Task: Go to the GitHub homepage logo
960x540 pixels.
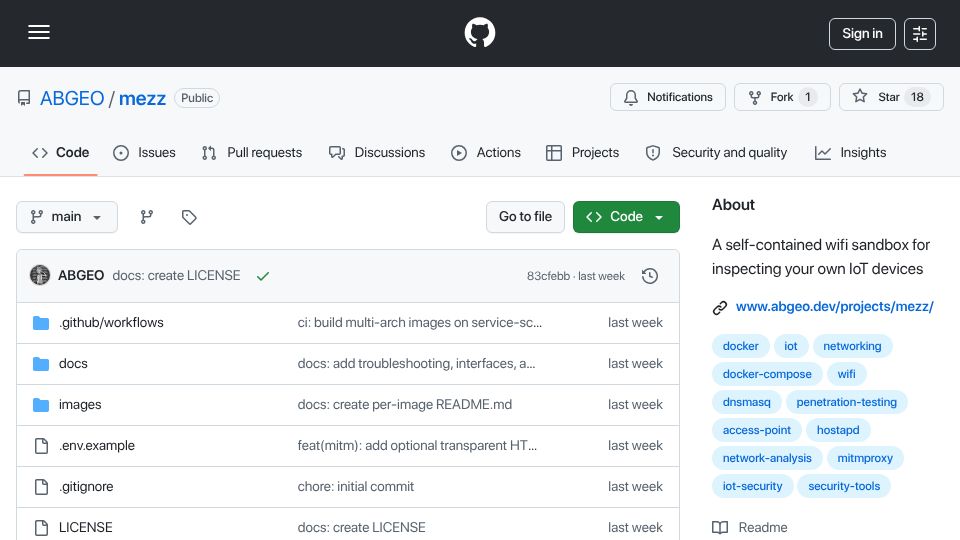Action: click(x=479, y=32)
